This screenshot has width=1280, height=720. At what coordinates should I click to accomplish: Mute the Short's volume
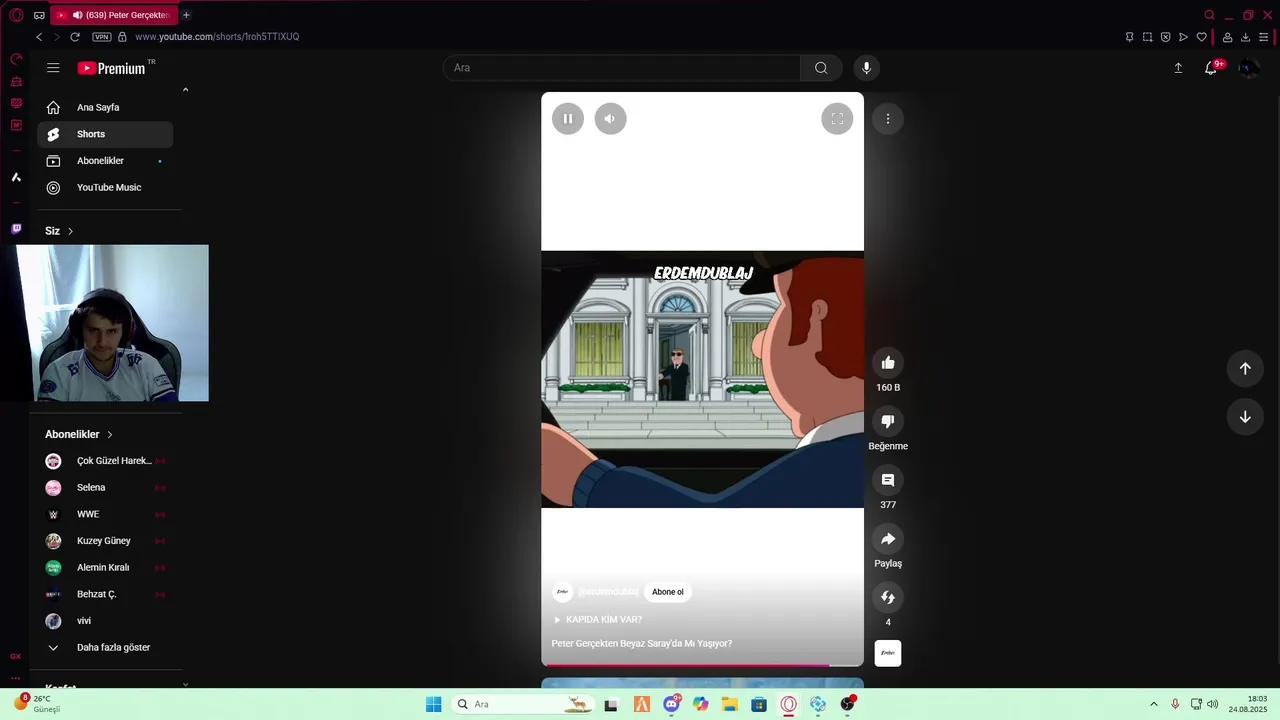pos(610,119)
